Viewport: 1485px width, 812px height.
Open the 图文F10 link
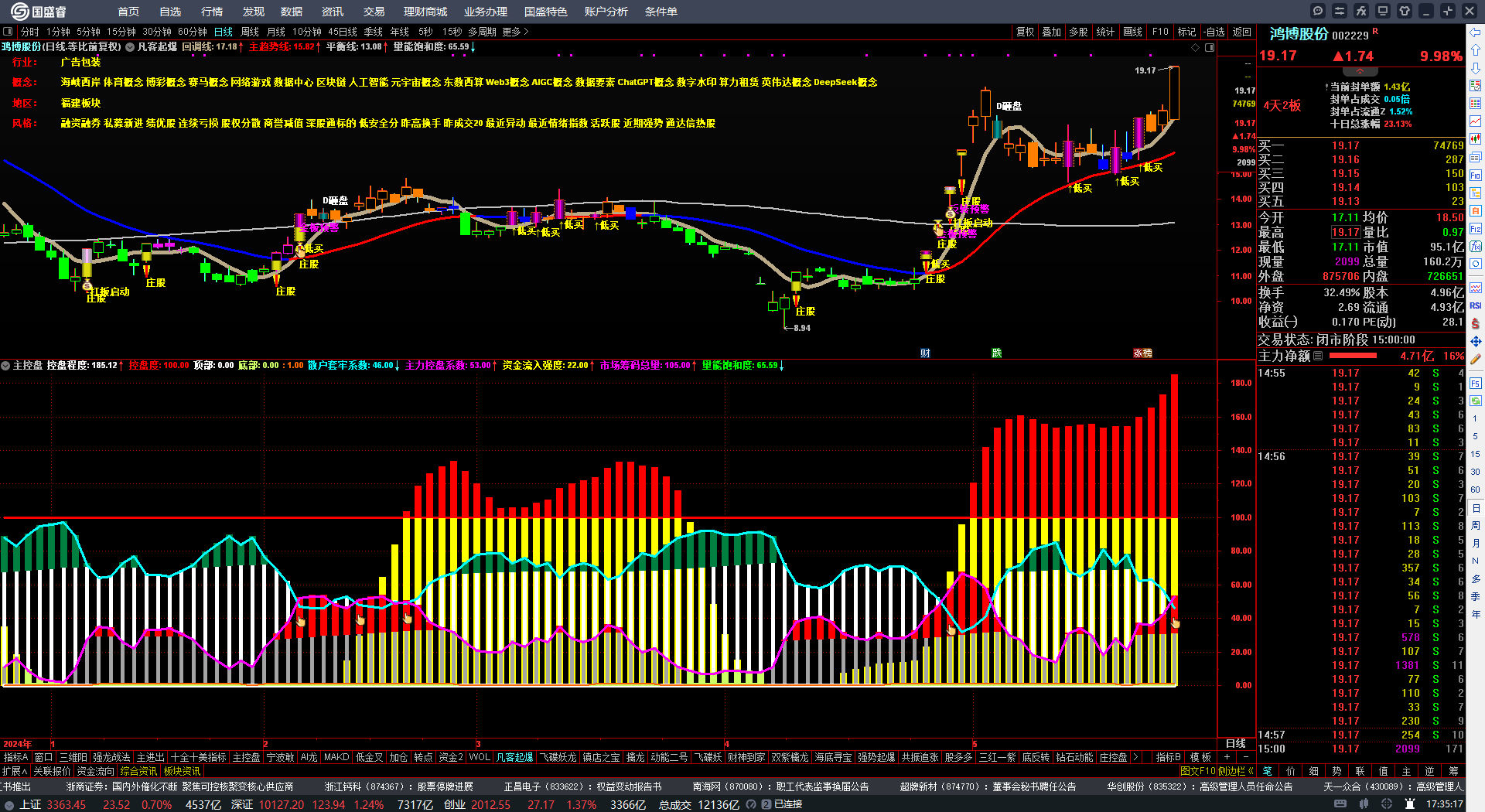pyautogui.click(x=1198, y=771)
